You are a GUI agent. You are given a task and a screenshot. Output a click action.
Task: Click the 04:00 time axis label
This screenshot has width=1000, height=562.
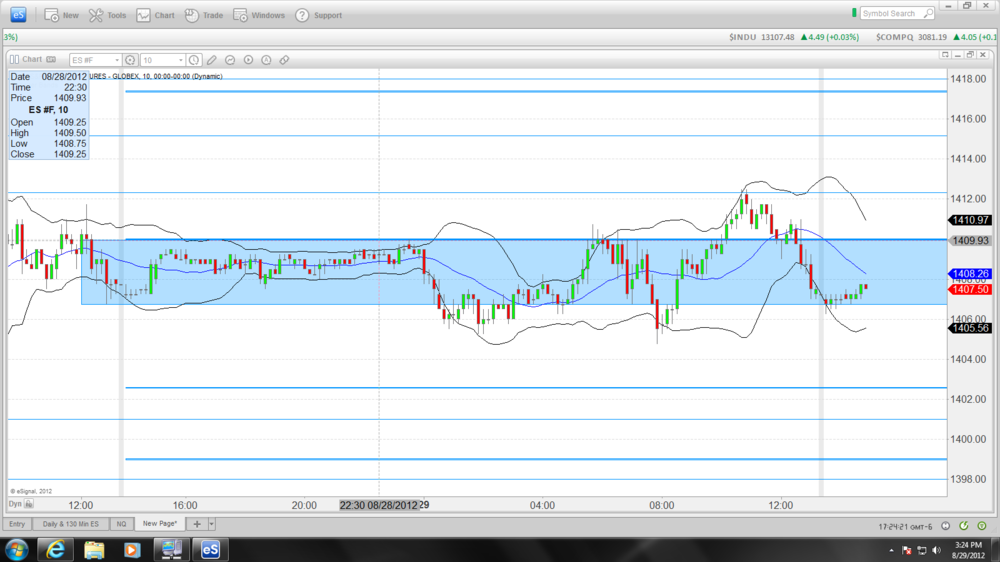click(542, 505)
